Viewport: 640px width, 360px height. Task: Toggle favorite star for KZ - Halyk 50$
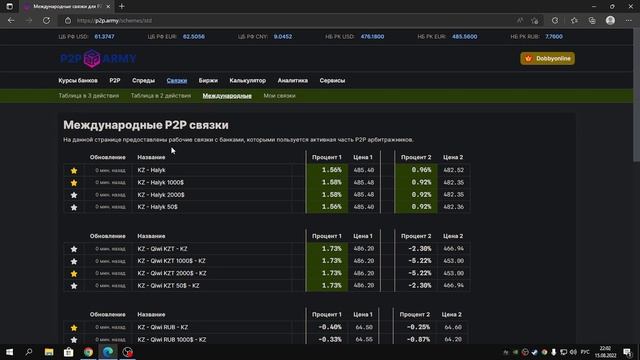click(x=74, y=207)
